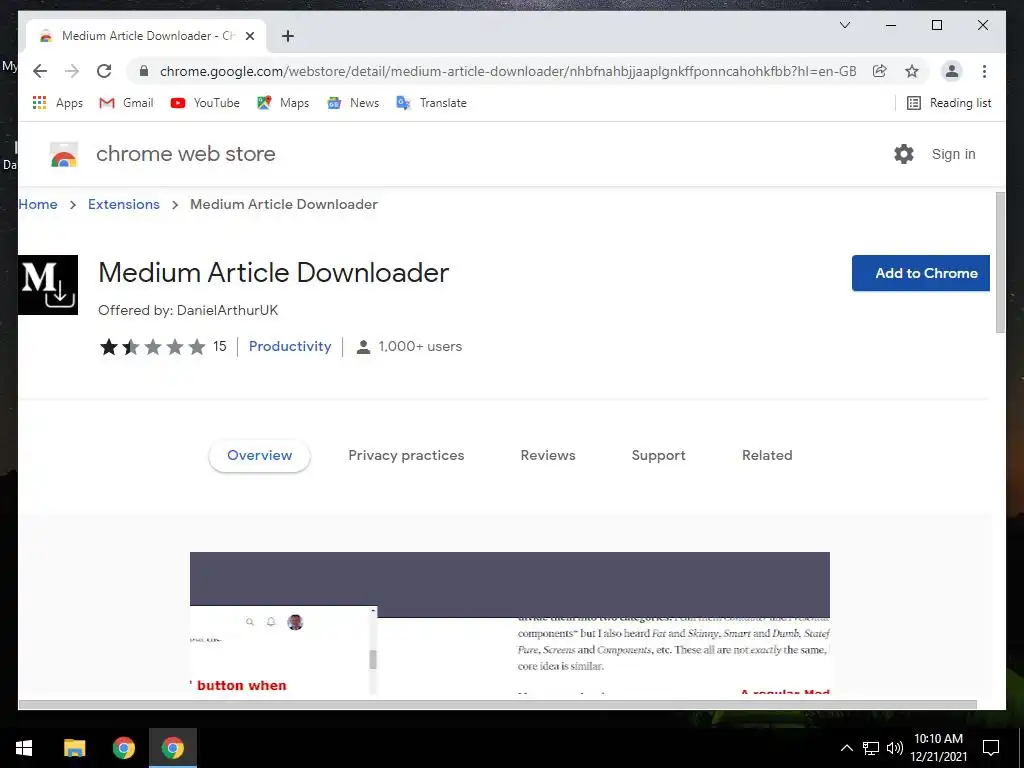
Task: Open the Chrome profile avatar
Action: point(952,71)
